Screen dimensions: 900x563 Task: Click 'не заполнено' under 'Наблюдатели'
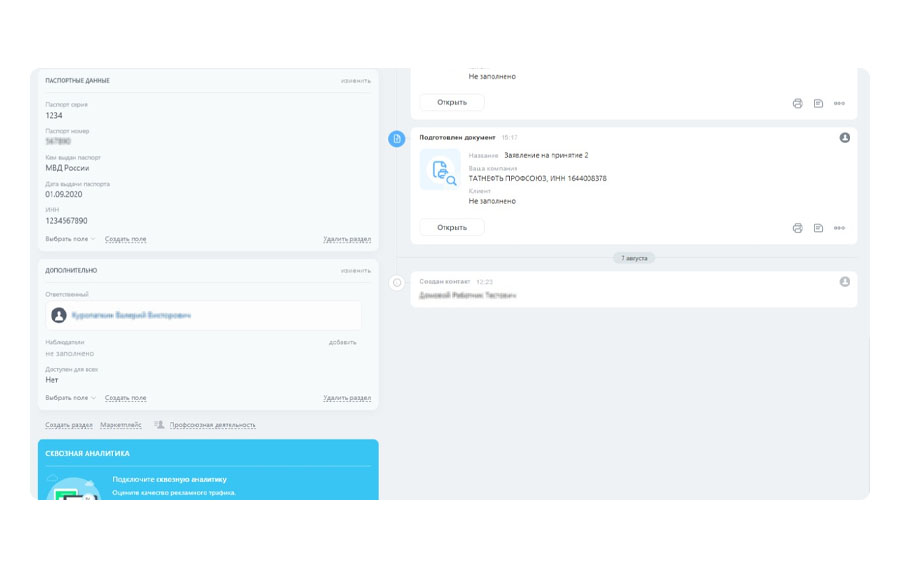[69, 354]
